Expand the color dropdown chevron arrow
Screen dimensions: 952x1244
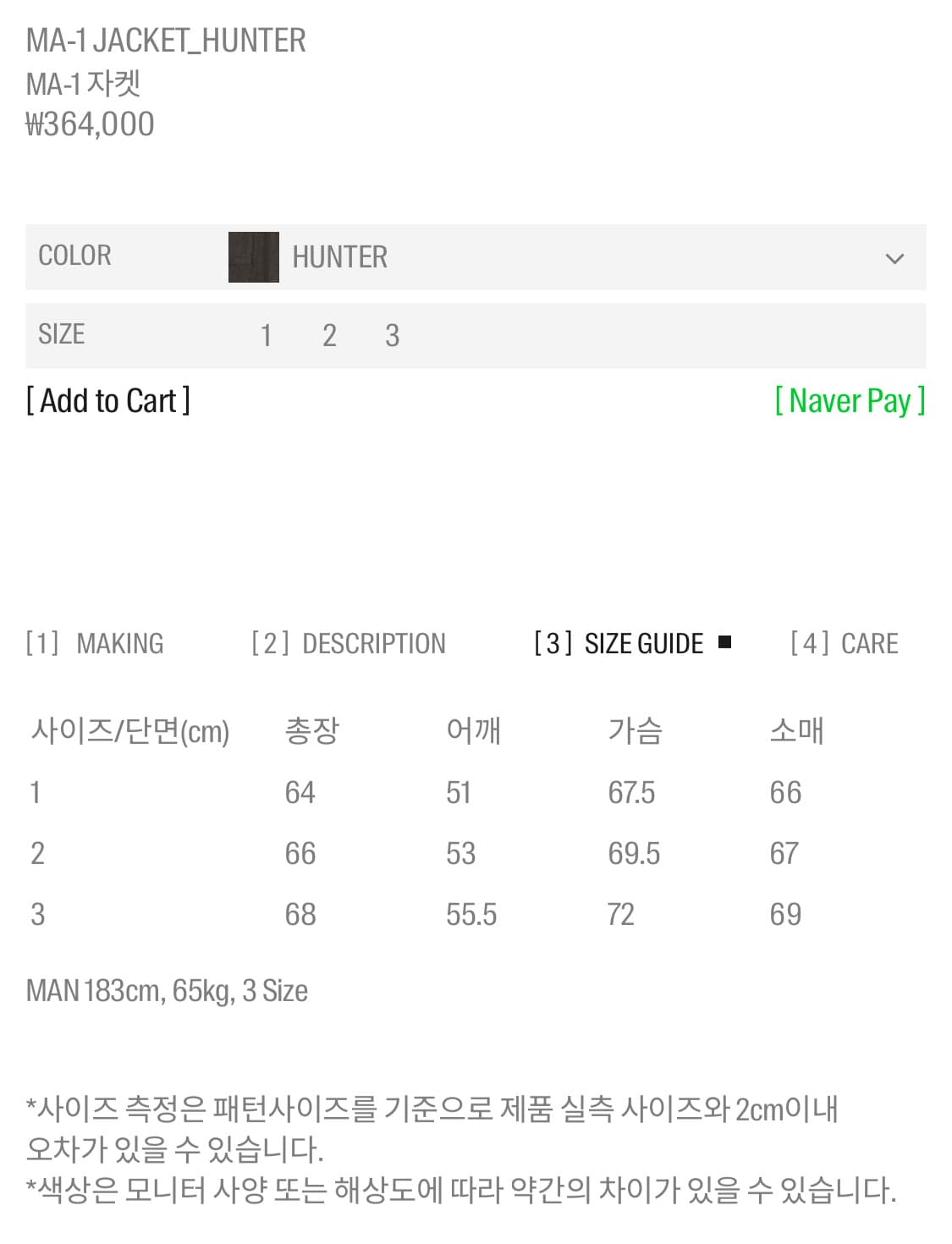tap(894, 258)
